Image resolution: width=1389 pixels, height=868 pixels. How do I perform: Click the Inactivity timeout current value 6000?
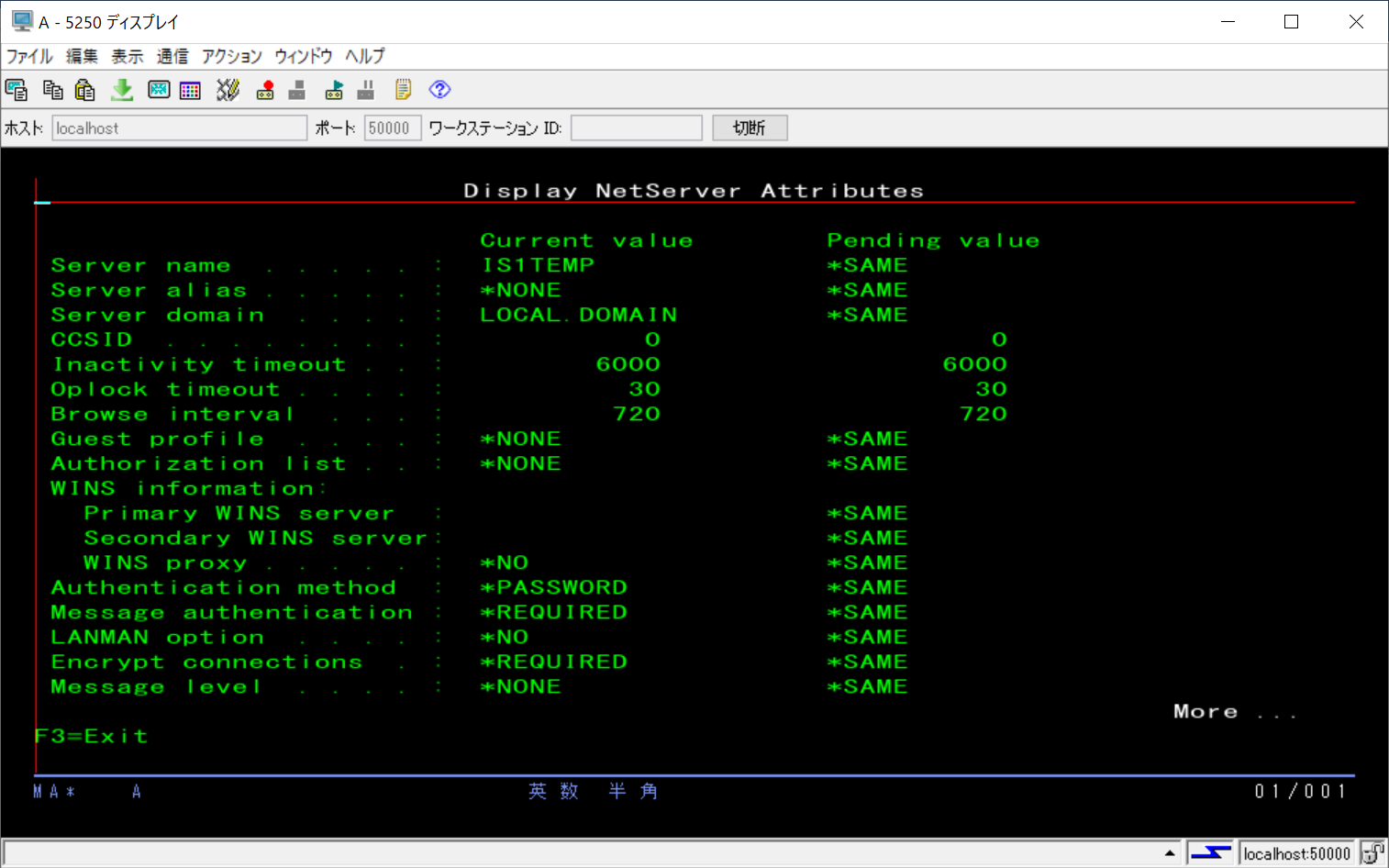628,364
